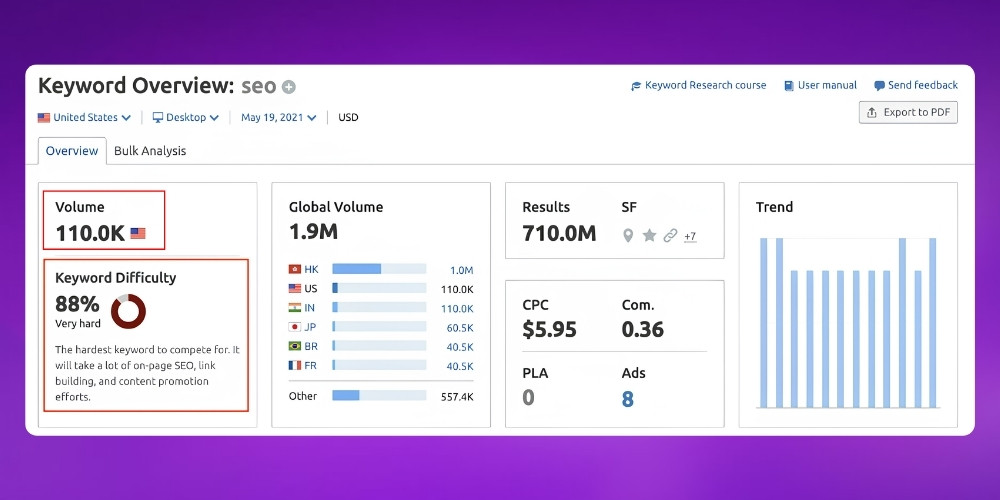
Task: Click the graduation cap icon beside Keyword Research course
Action: point(636,85)
